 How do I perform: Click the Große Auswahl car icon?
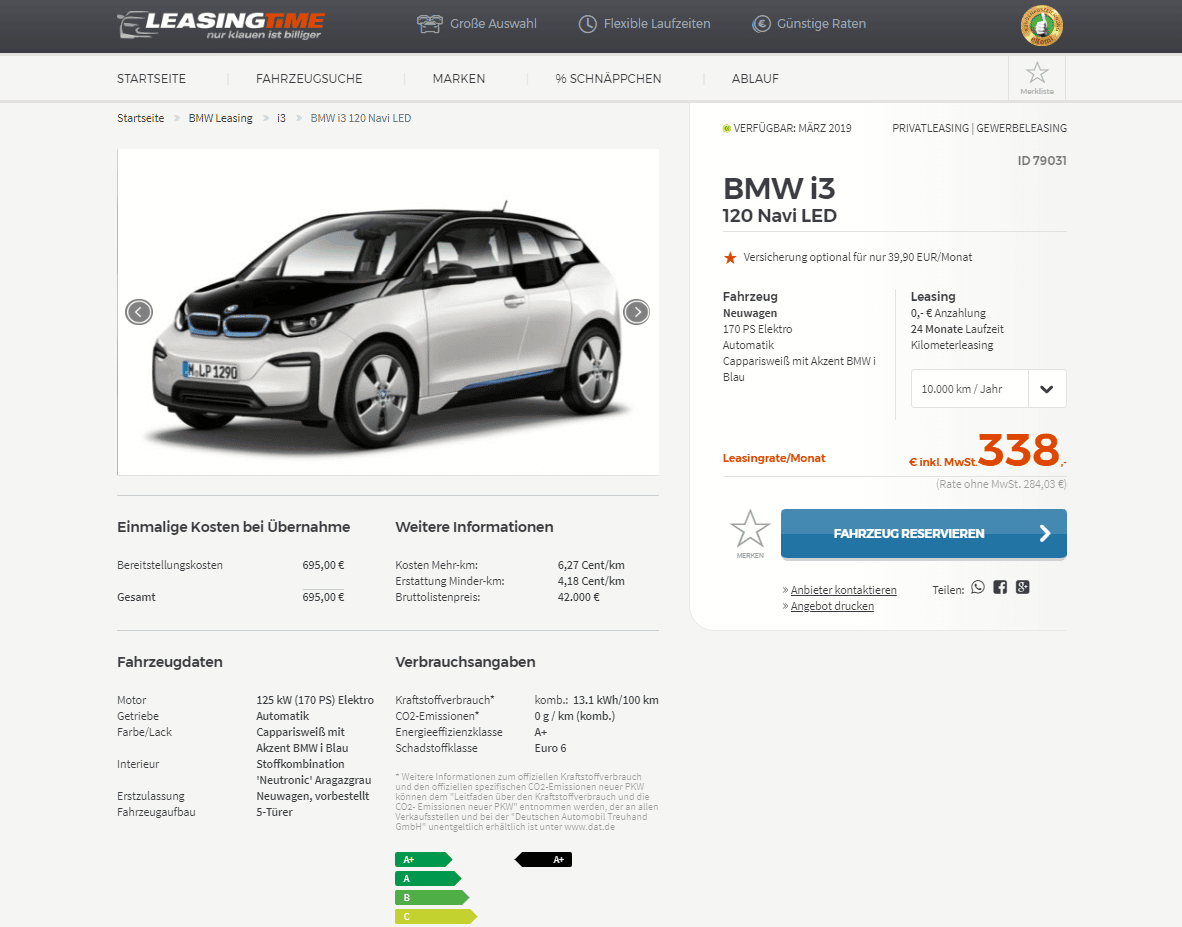(430, 24)
